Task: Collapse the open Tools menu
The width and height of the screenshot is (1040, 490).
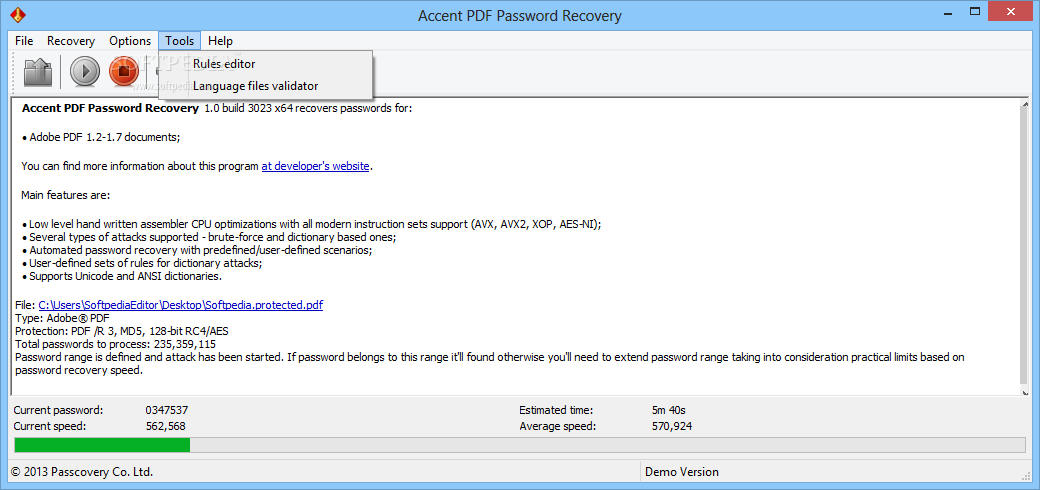Action: 180,41
